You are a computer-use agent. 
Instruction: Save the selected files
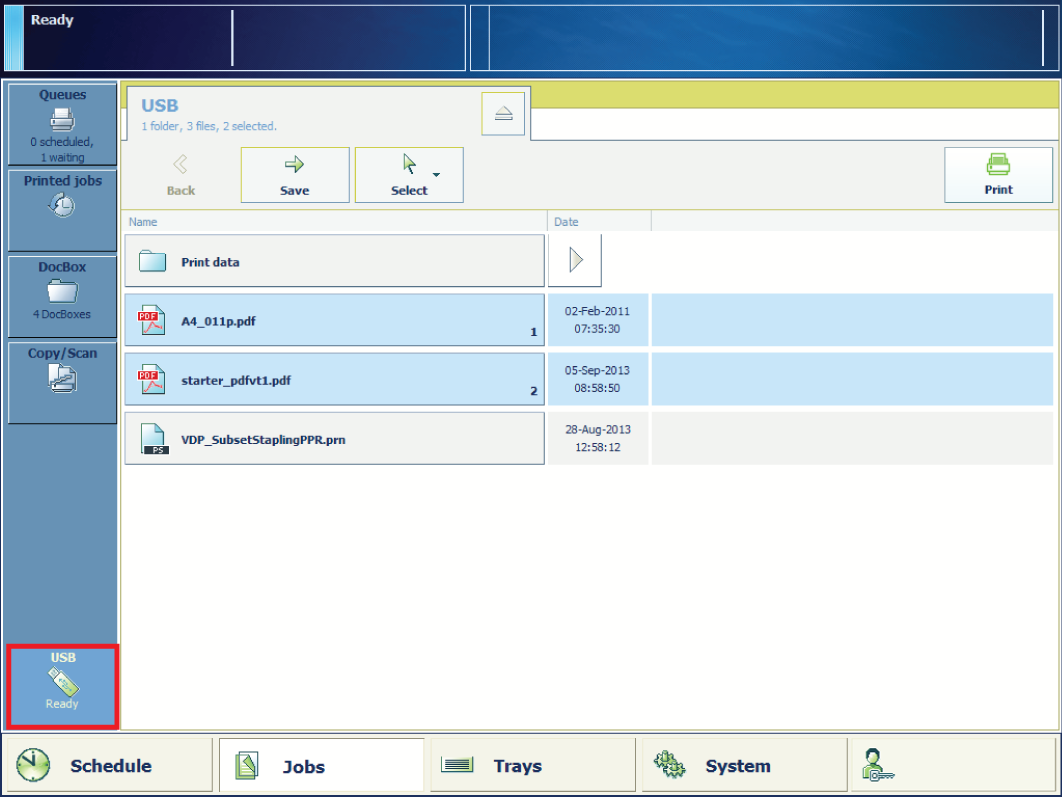(295, 175)
